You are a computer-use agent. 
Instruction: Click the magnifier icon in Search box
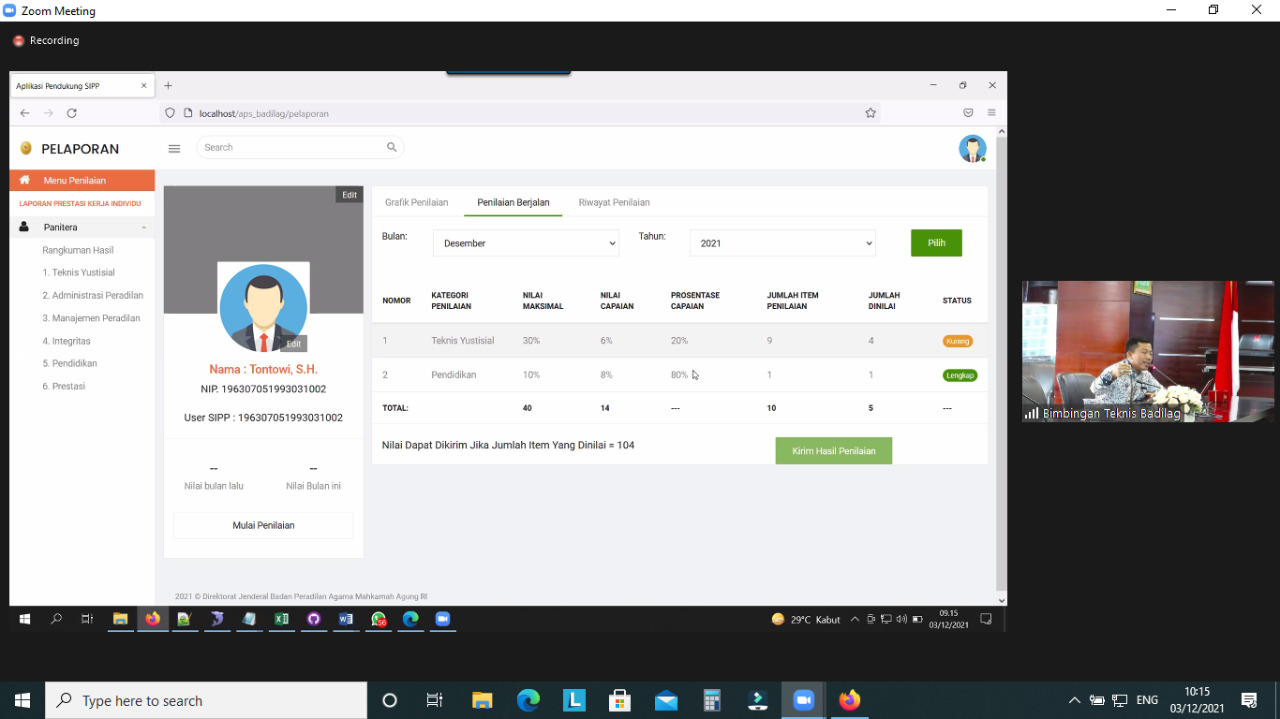pyautogui.click(x=391, y=147)
